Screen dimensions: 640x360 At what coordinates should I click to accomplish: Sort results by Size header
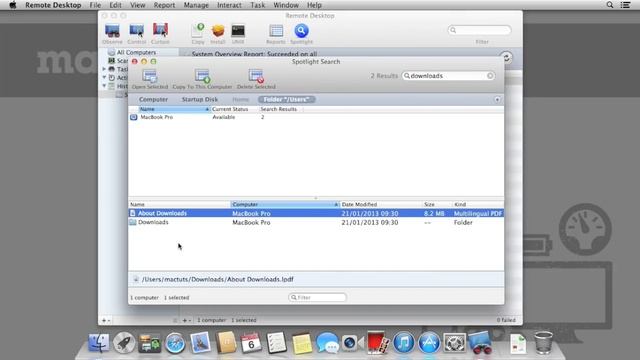tap(437, 204)
